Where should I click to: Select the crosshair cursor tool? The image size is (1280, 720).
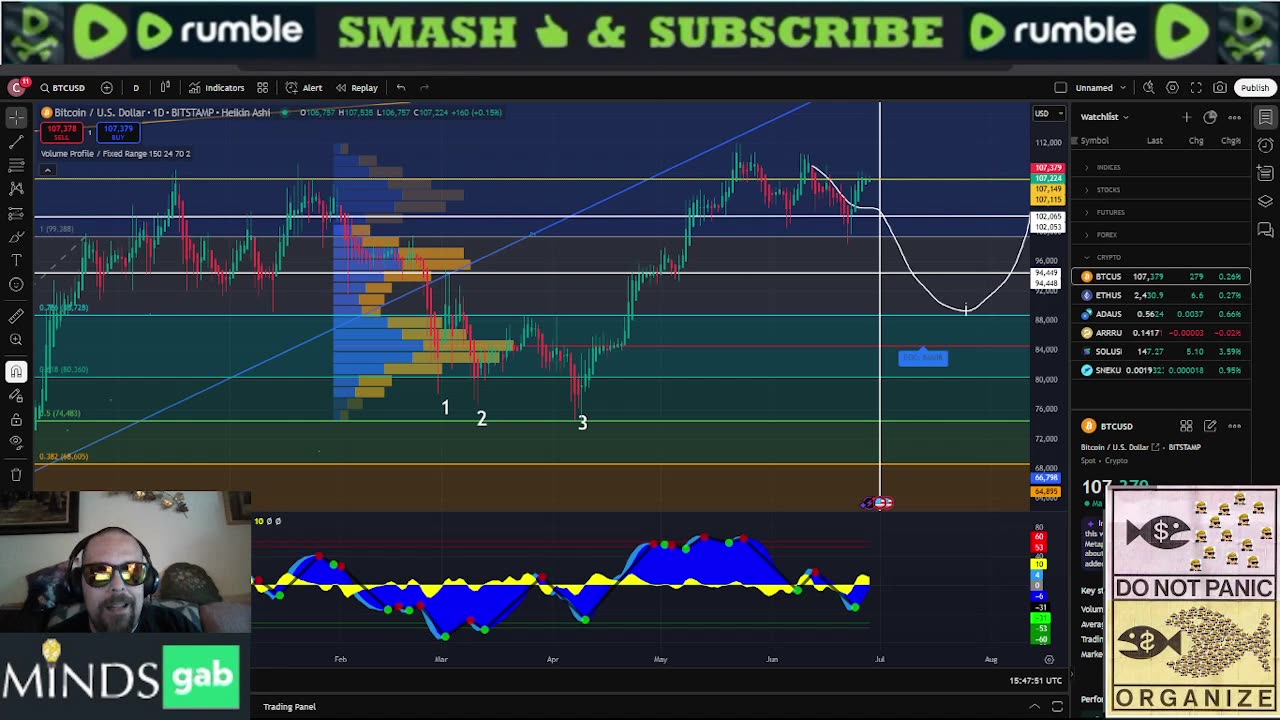click(x=16, y=118)
